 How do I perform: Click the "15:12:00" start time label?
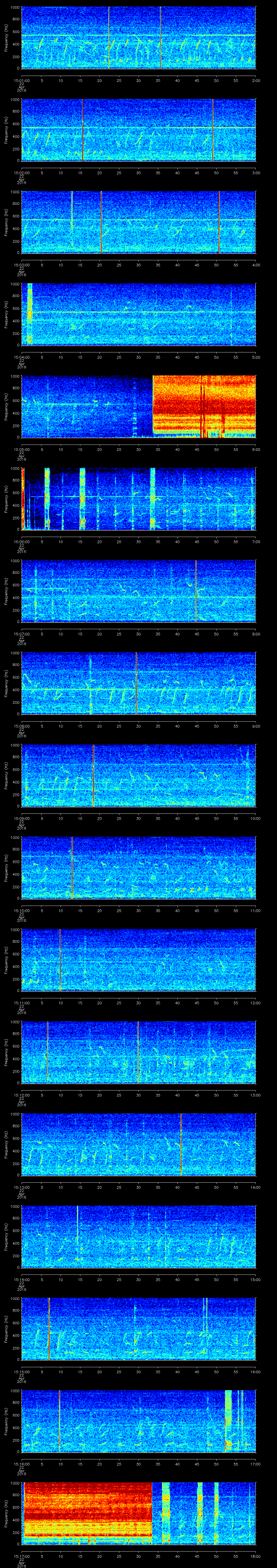coord(21,1095)
